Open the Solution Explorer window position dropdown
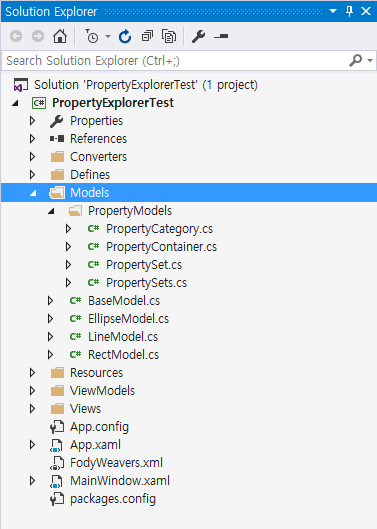 click(333, 11)
